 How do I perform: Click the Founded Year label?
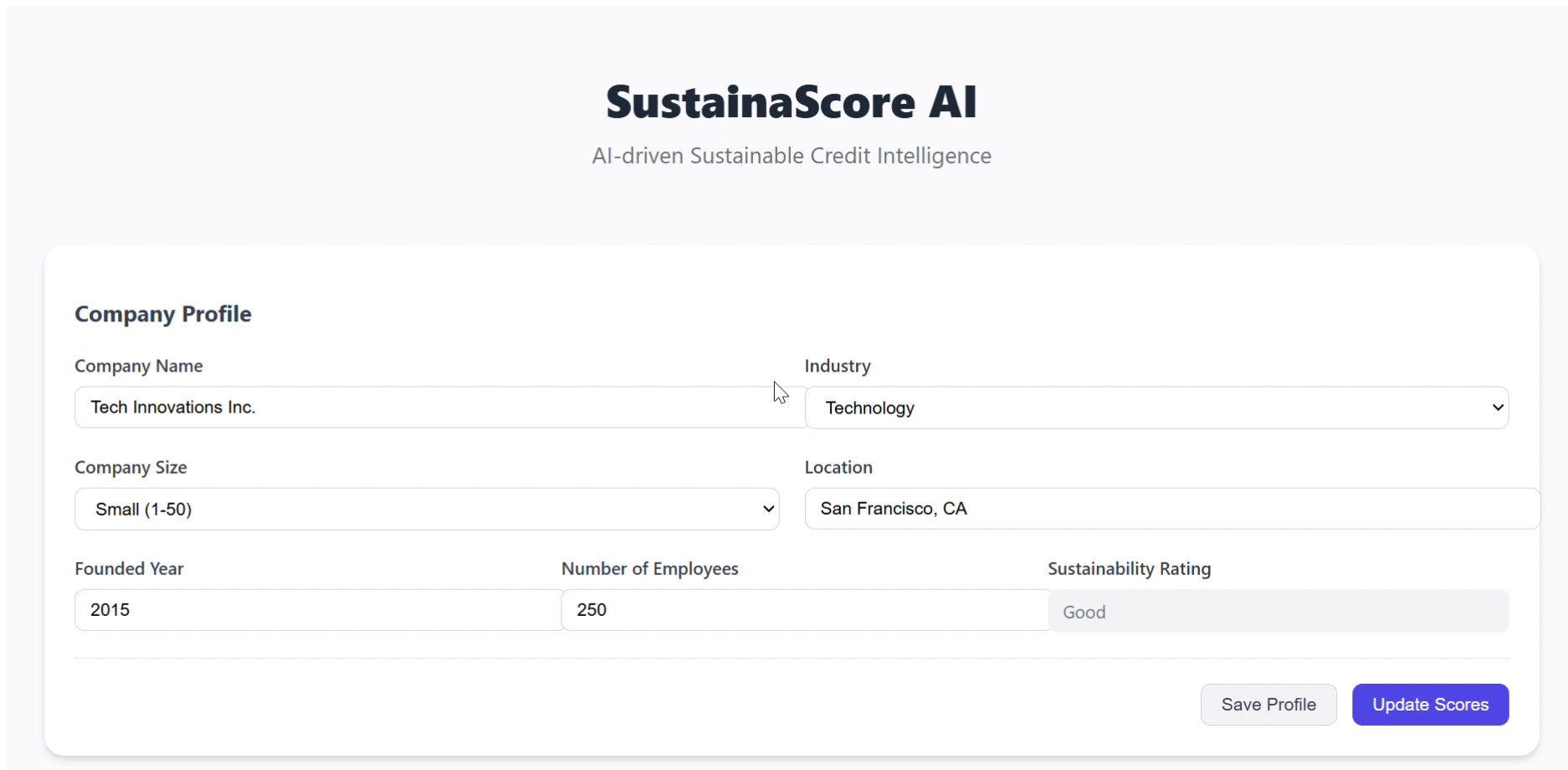[129, 569]
